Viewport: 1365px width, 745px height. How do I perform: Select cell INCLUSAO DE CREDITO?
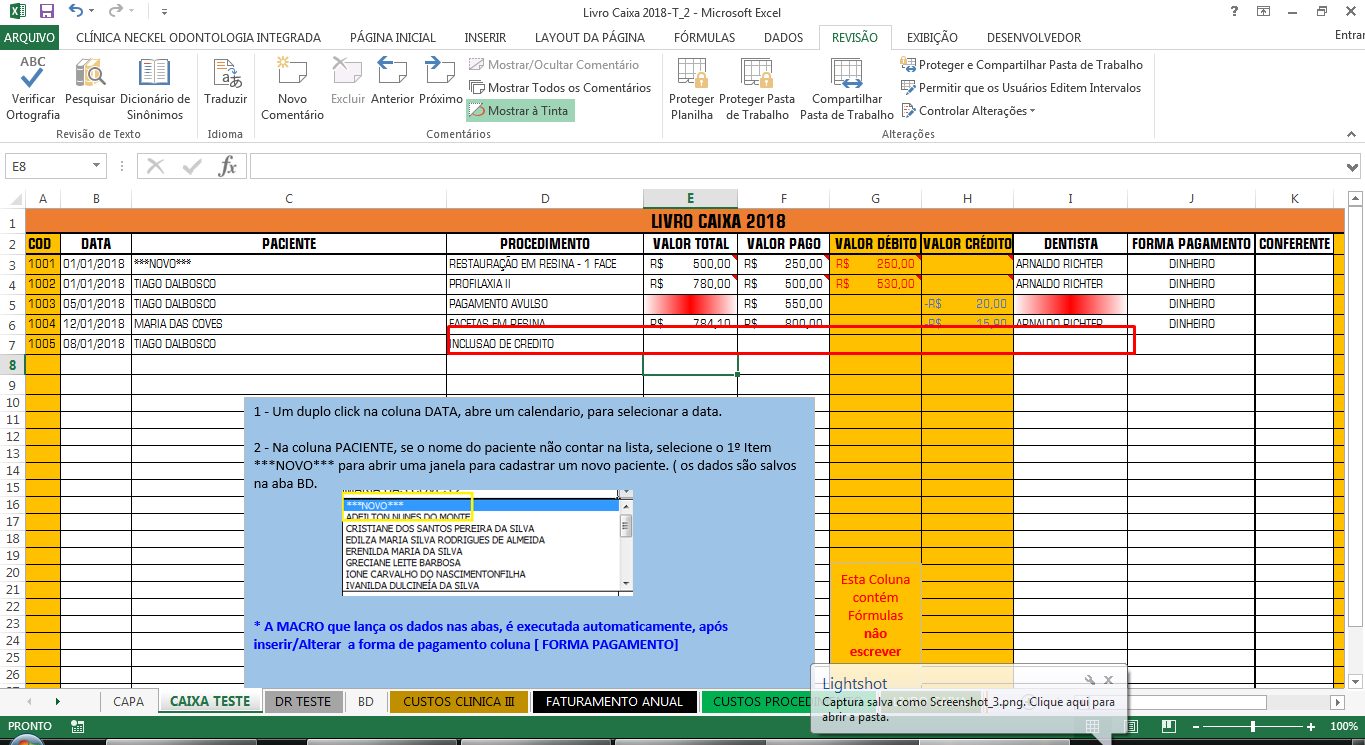545,344
